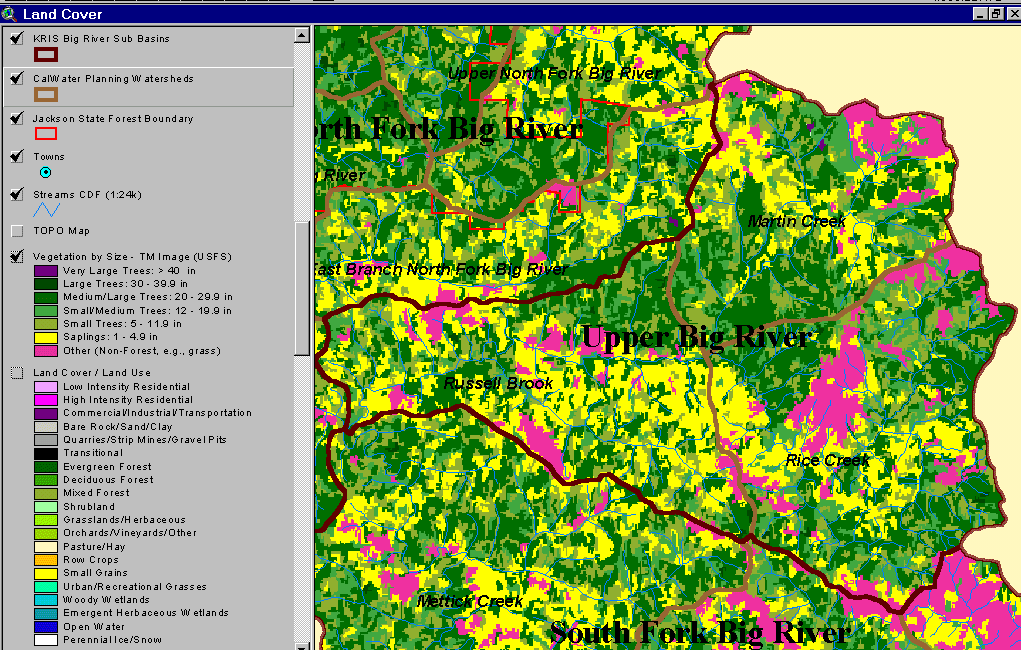Screen dimensions: 1021x650
Task: Select the Land Cover / Land Use layer name
Action: [x=92, y=373]
